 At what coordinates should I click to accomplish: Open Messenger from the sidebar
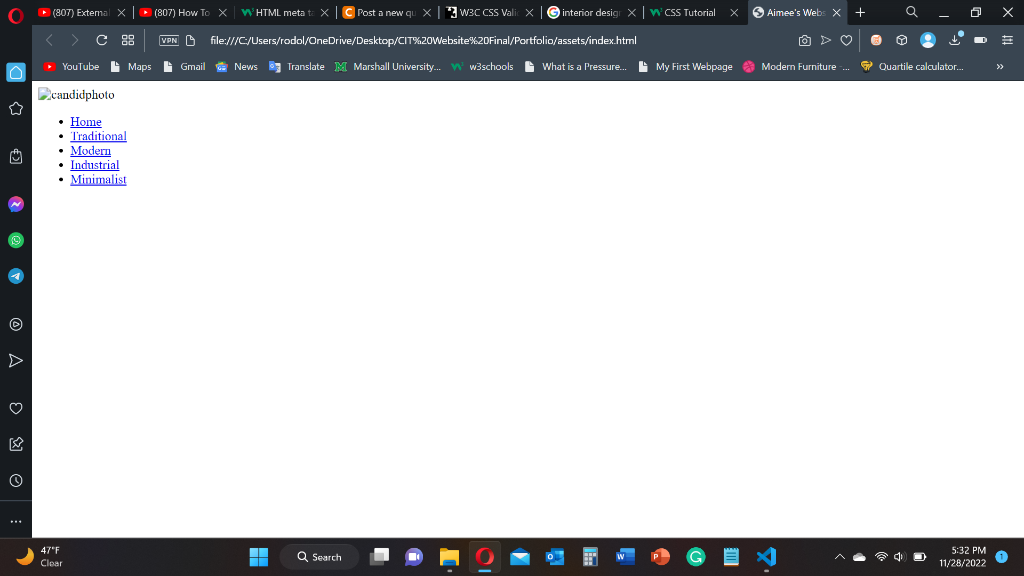[x=16, y=204]
